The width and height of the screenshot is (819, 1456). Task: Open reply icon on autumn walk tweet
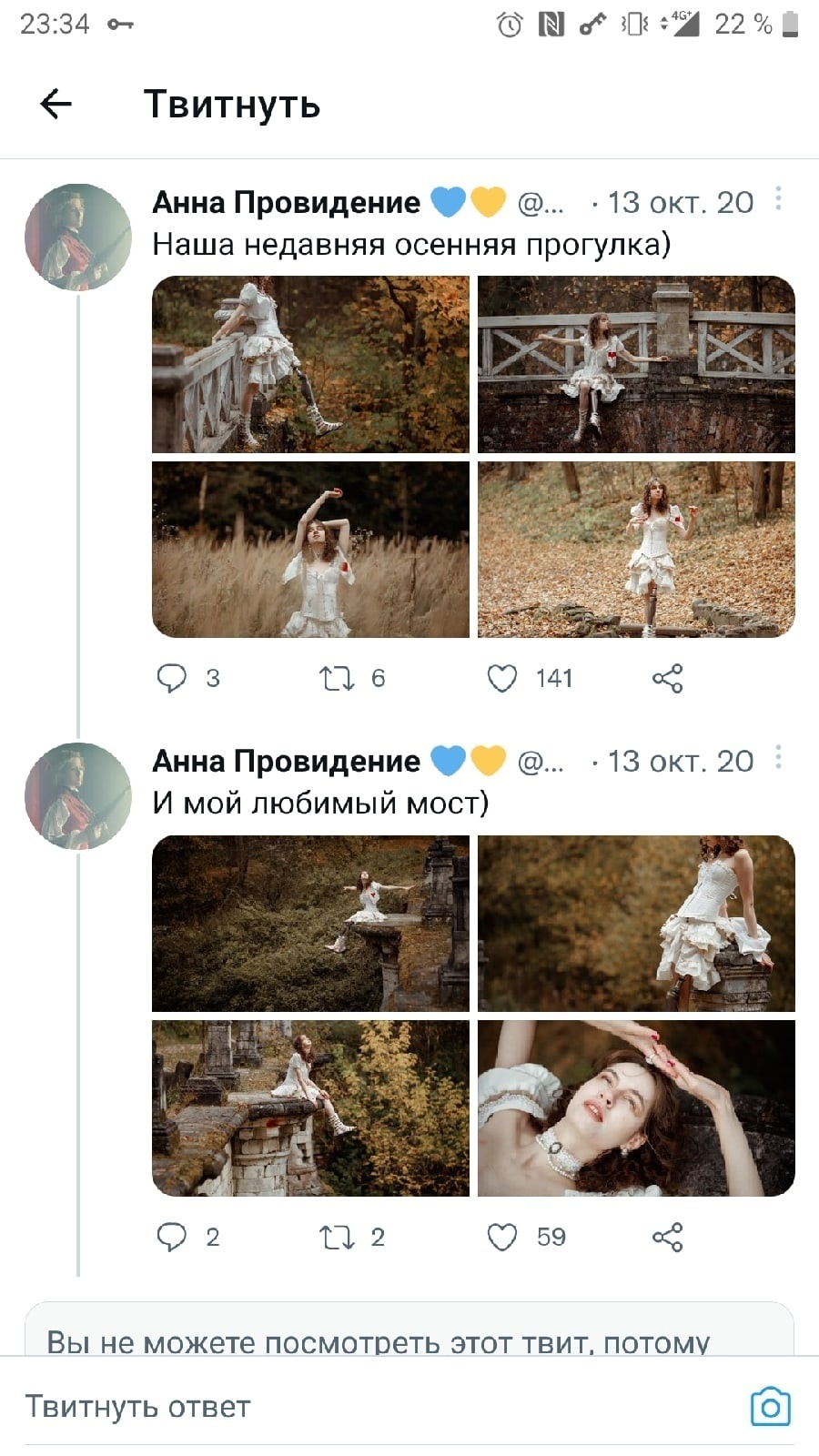coord(171,678)
